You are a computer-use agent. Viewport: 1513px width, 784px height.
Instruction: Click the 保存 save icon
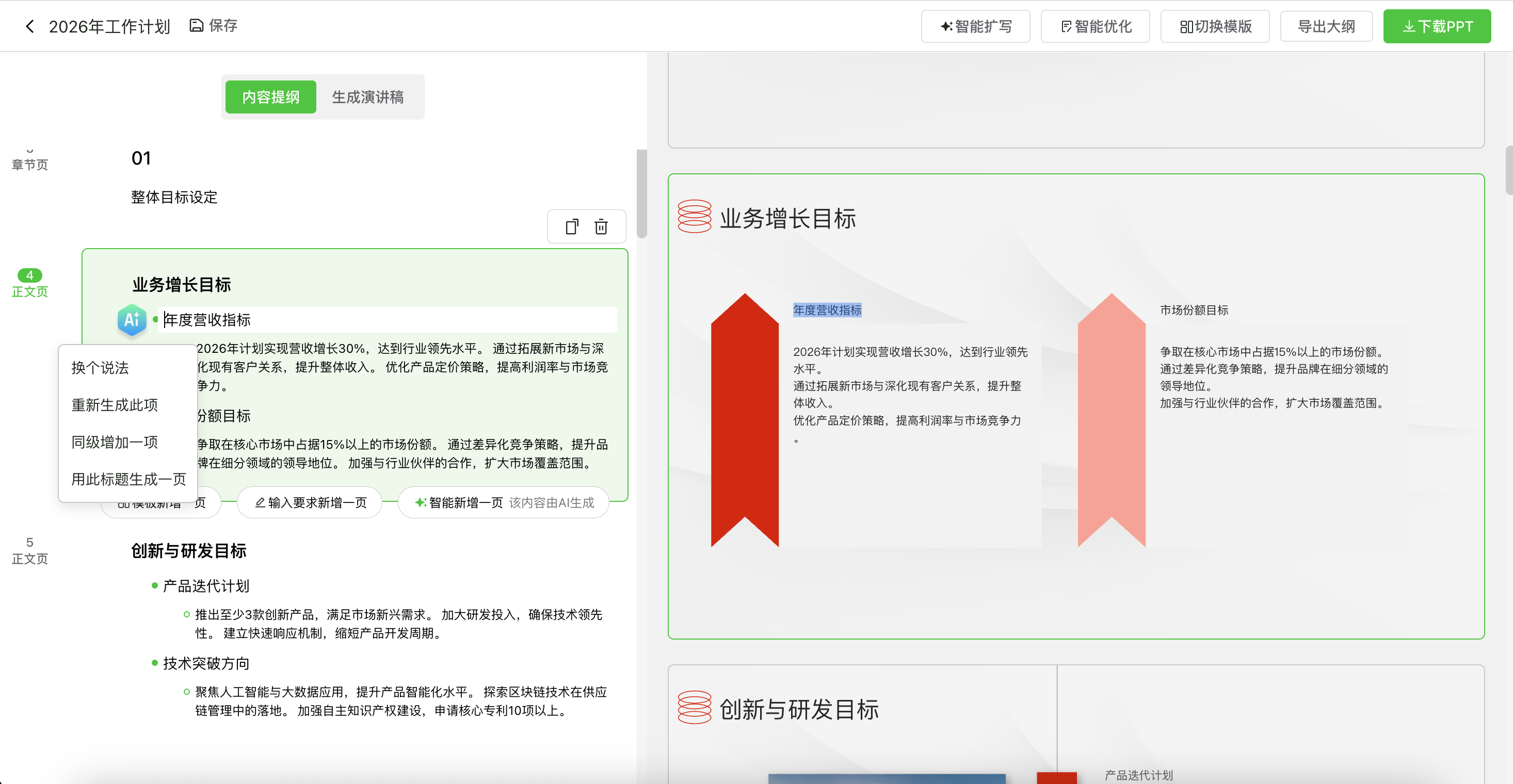click(196, 25)
